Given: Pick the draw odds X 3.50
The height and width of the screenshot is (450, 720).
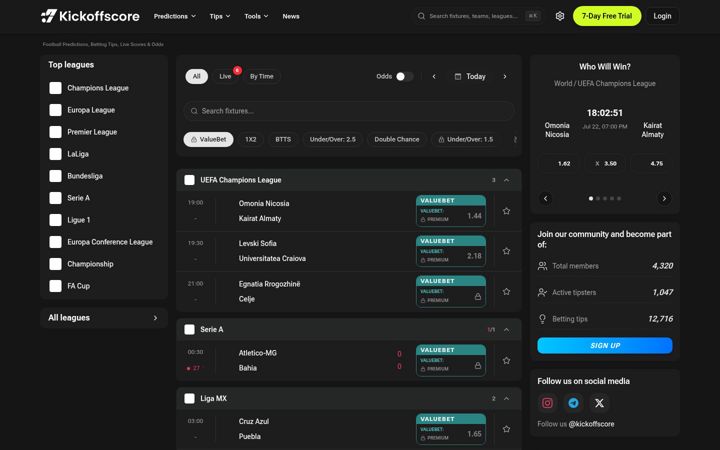Looking at the screenshot, I should [606, 163].
